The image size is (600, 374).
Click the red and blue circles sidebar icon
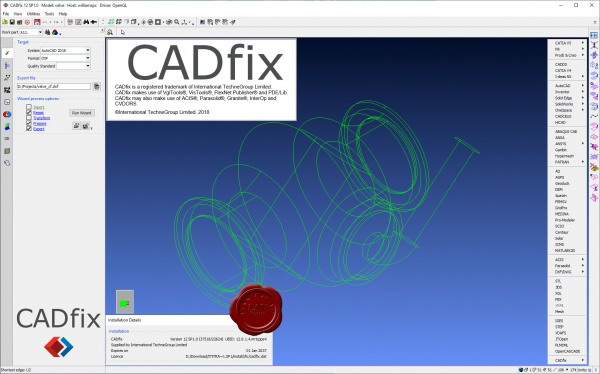coord(7,114)
